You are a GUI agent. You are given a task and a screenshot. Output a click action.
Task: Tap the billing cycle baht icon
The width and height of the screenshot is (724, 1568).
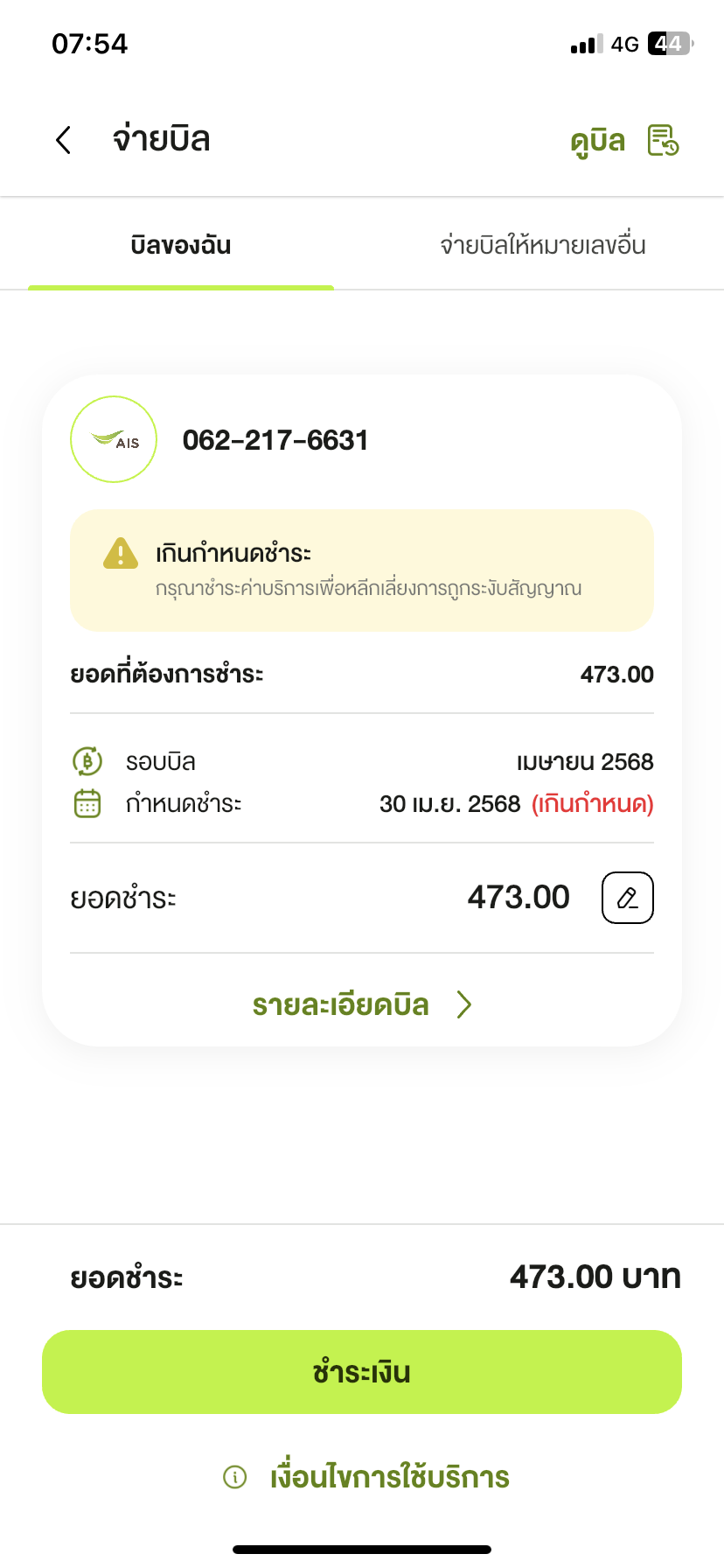[87, 761]
